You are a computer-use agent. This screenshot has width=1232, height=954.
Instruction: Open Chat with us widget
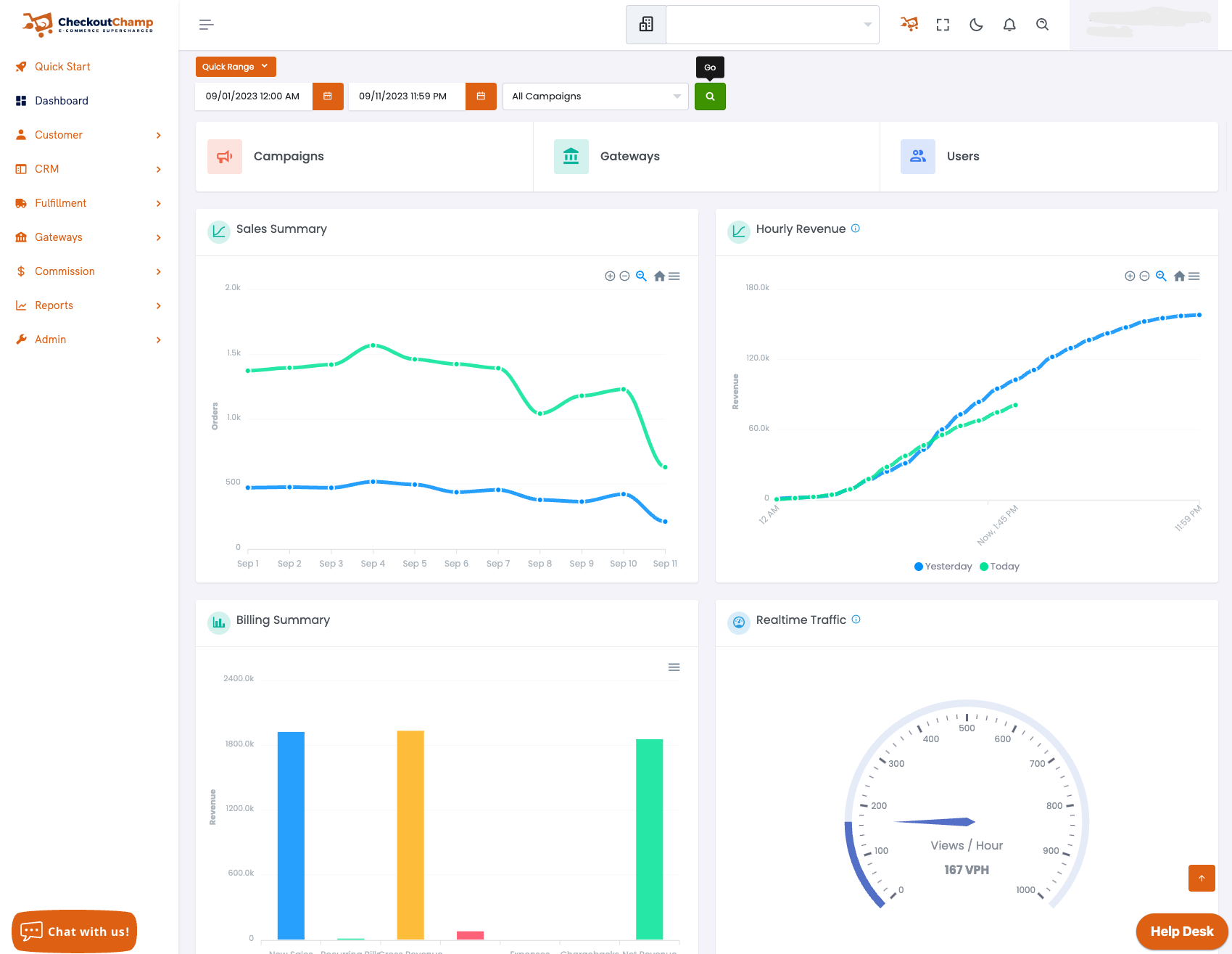pos(75,932)
